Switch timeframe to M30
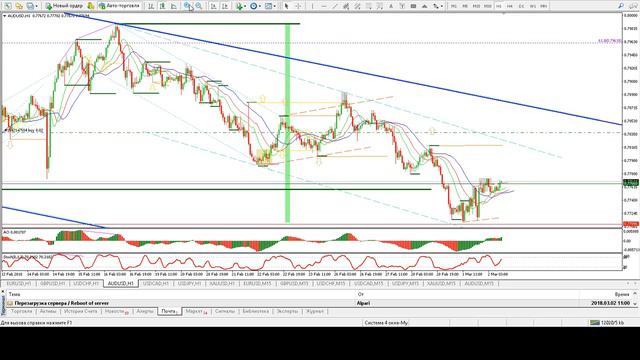This screenshot has height=360, width=640. pos(487,6)
